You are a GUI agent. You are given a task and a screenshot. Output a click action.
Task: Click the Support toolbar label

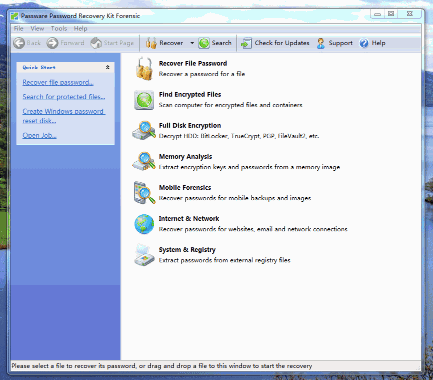click(340, 43)
